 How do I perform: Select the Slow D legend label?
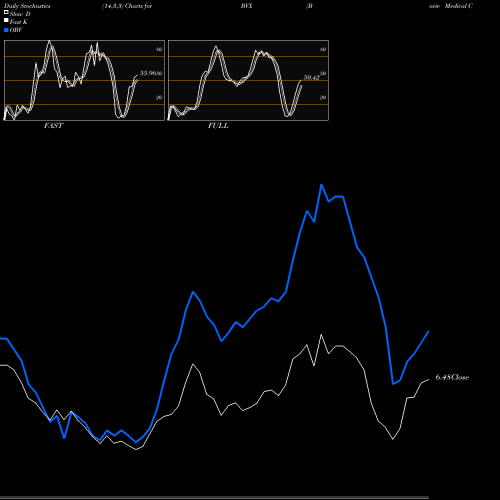pyautogui.click(x=20, y=14)
